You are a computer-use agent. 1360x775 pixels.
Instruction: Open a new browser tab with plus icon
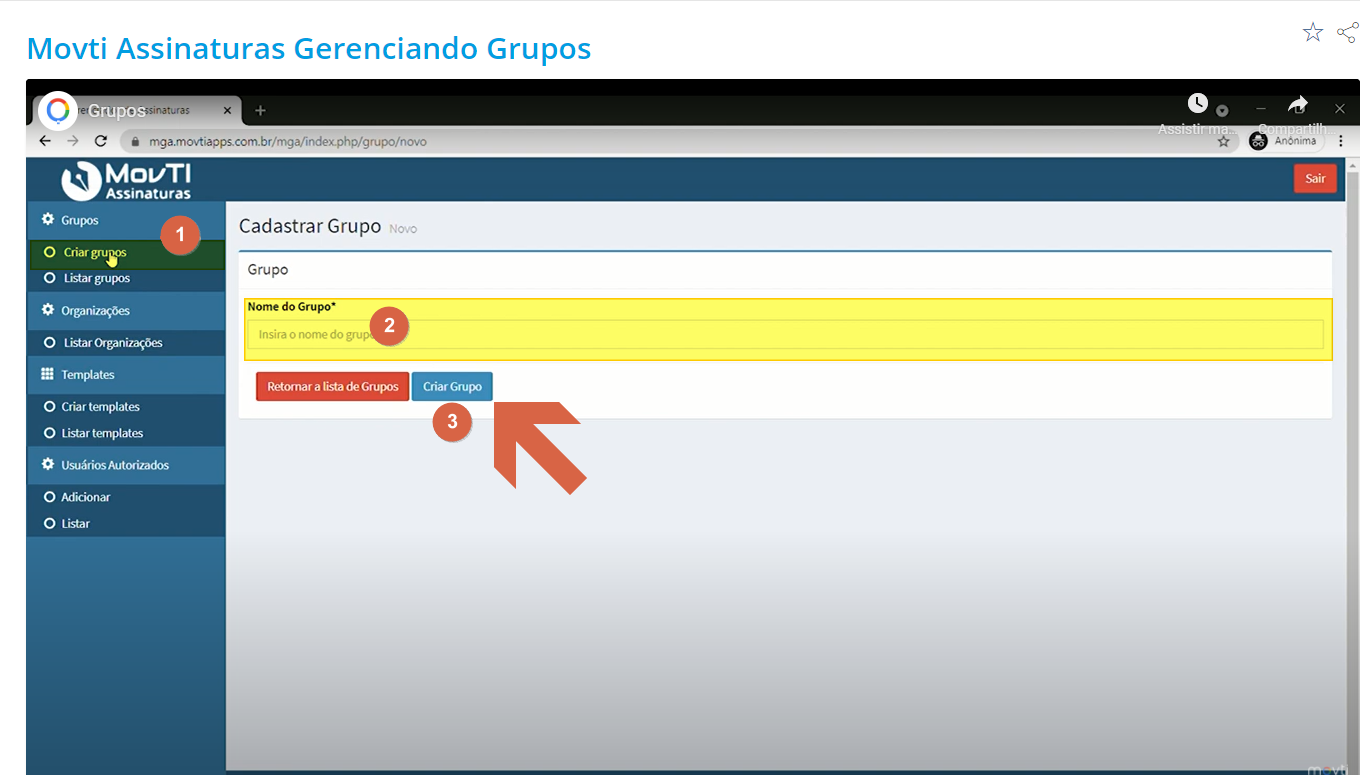(260, 110)
